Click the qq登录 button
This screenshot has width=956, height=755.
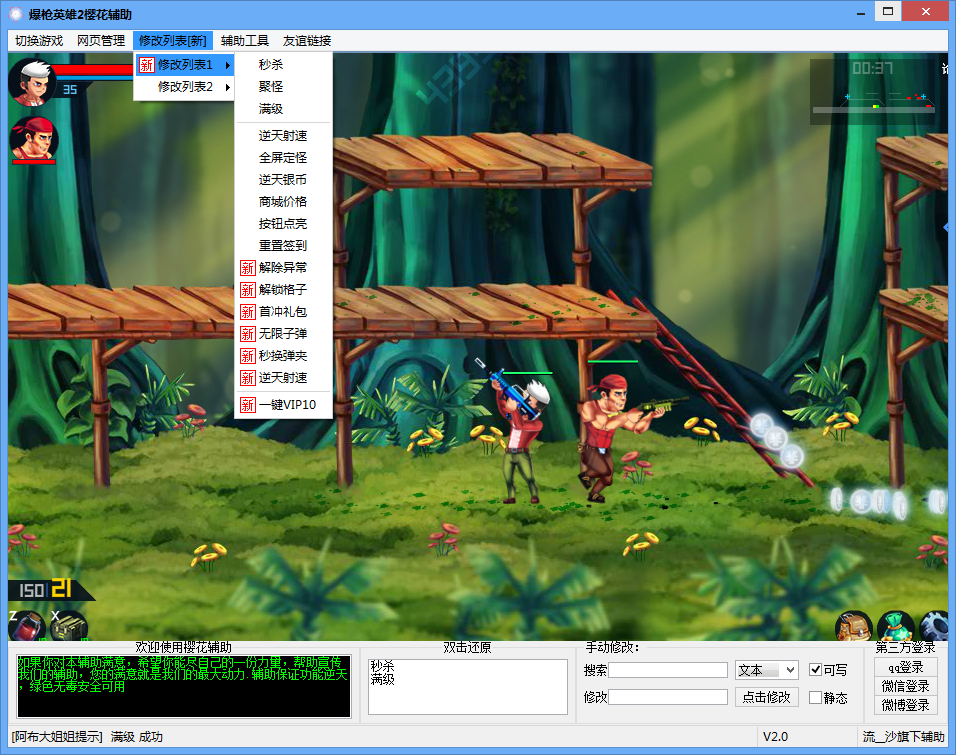[x=905, y=667]
